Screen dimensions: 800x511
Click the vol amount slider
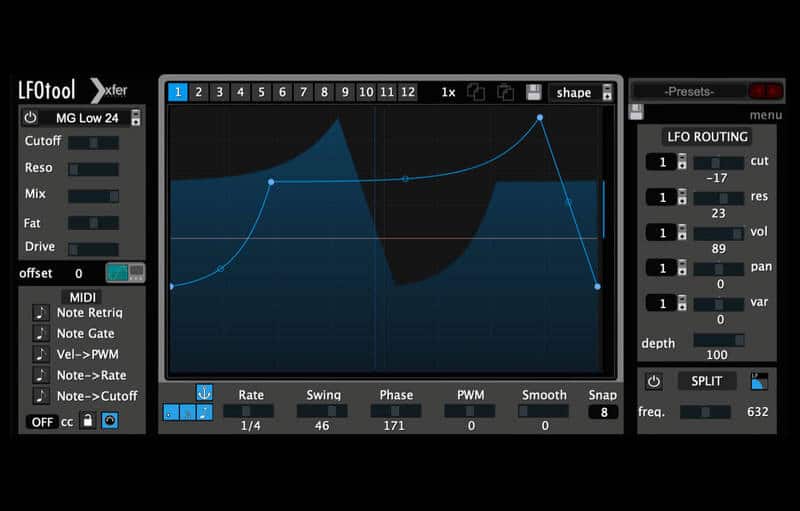718,234
